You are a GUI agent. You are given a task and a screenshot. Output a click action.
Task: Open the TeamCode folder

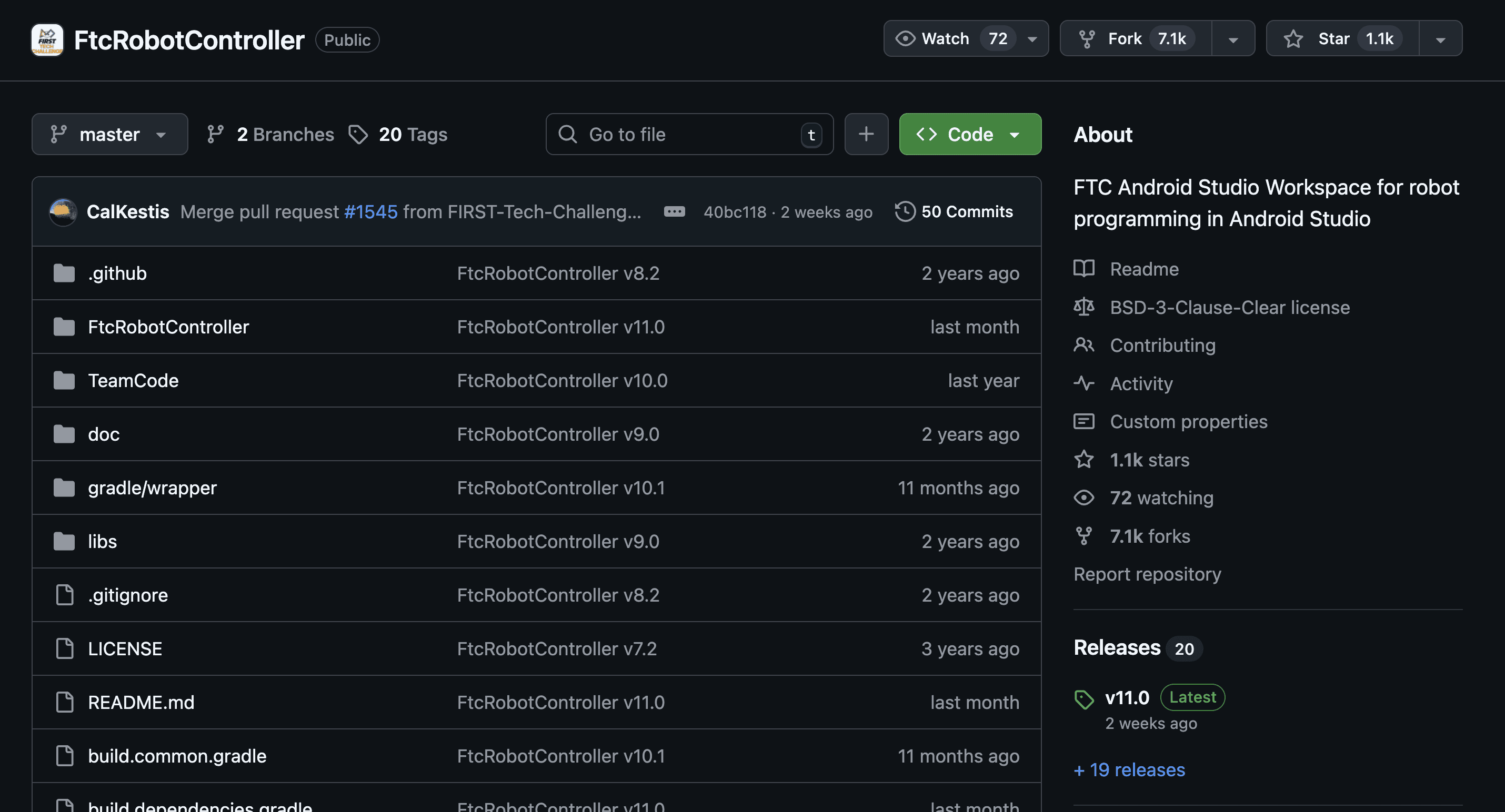pyautogui.click(x=133, y=381)
